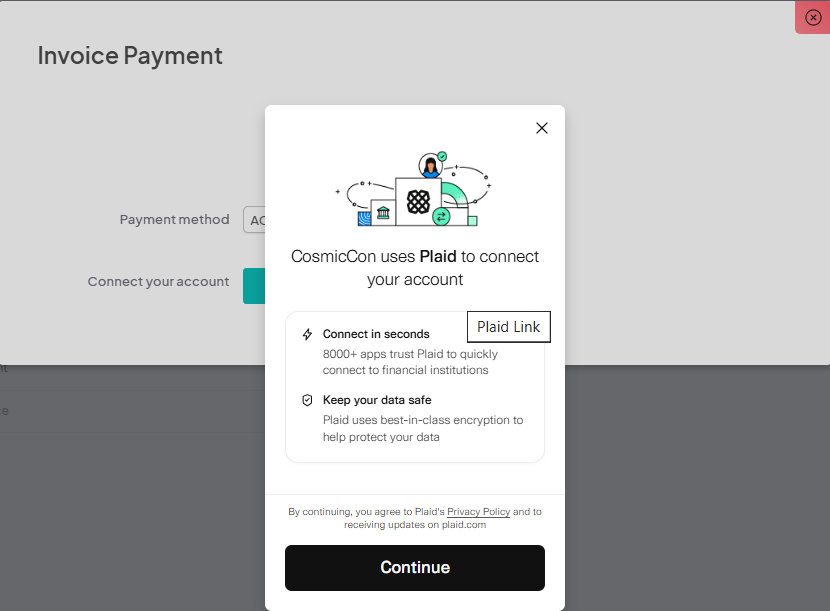The image size is (830, 611).
Task: Click the Plaid logo in the illustration
Action: 418,202
